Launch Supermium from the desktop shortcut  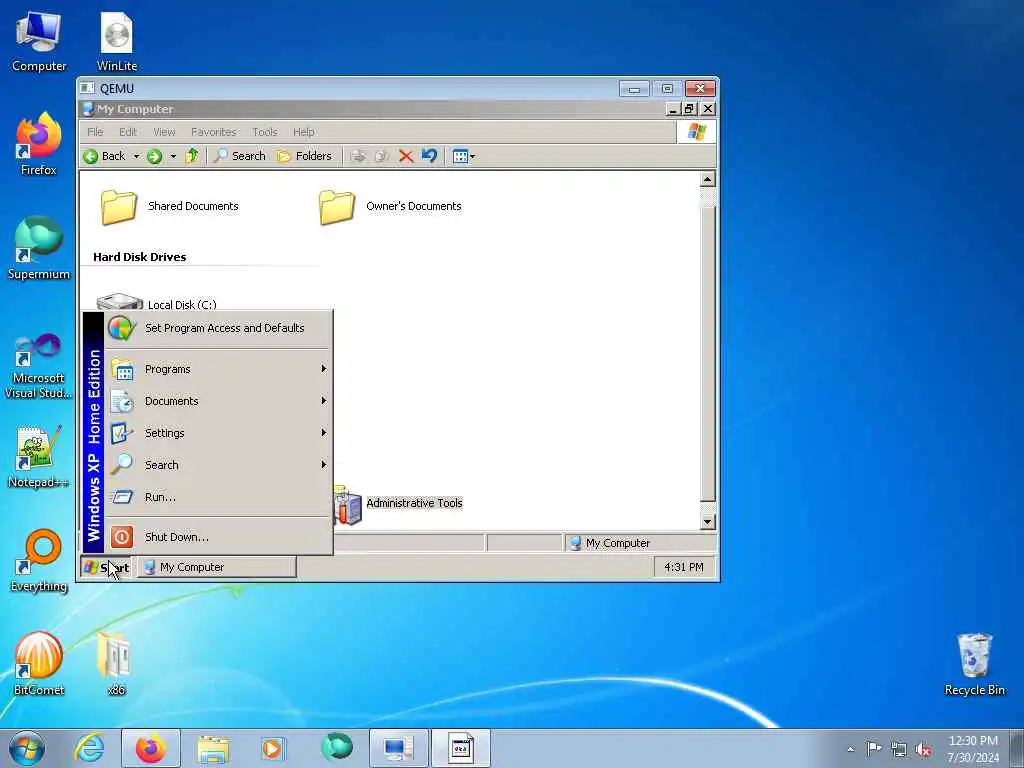click(x=39, y=248)
